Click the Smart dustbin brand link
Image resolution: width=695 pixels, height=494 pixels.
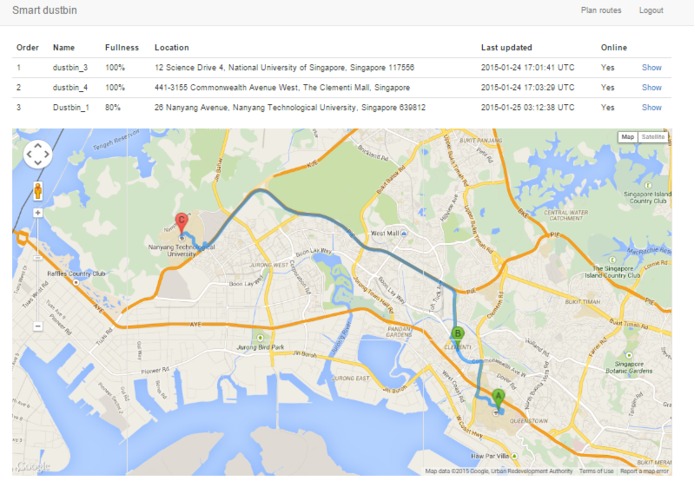(x=44, y=10)
